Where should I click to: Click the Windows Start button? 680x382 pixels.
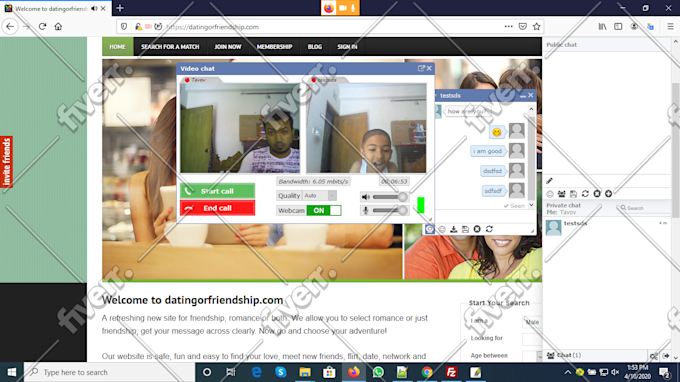click(12, 372)
